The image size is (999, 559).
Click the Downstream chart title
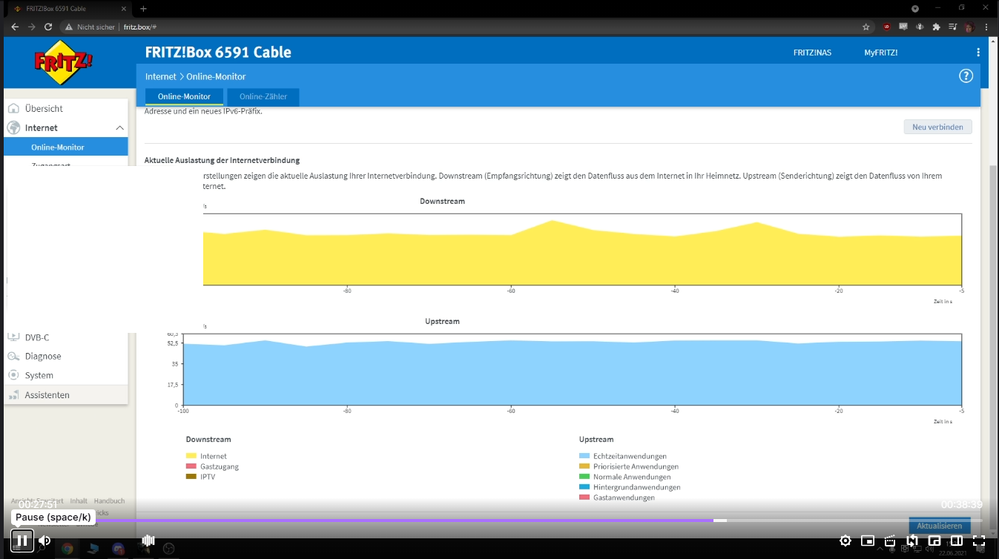(442, 201)
